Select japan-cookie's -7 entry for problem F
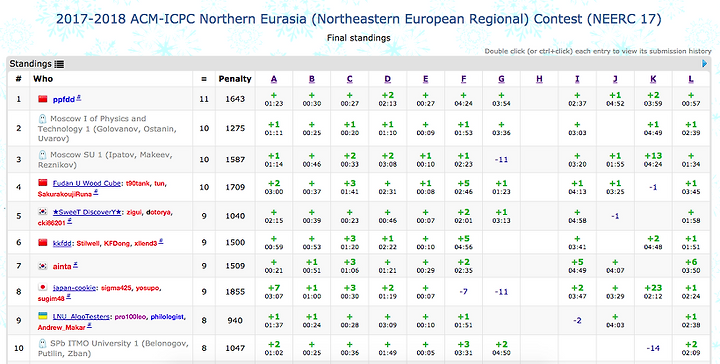The image size is (720, 364). 464,291
